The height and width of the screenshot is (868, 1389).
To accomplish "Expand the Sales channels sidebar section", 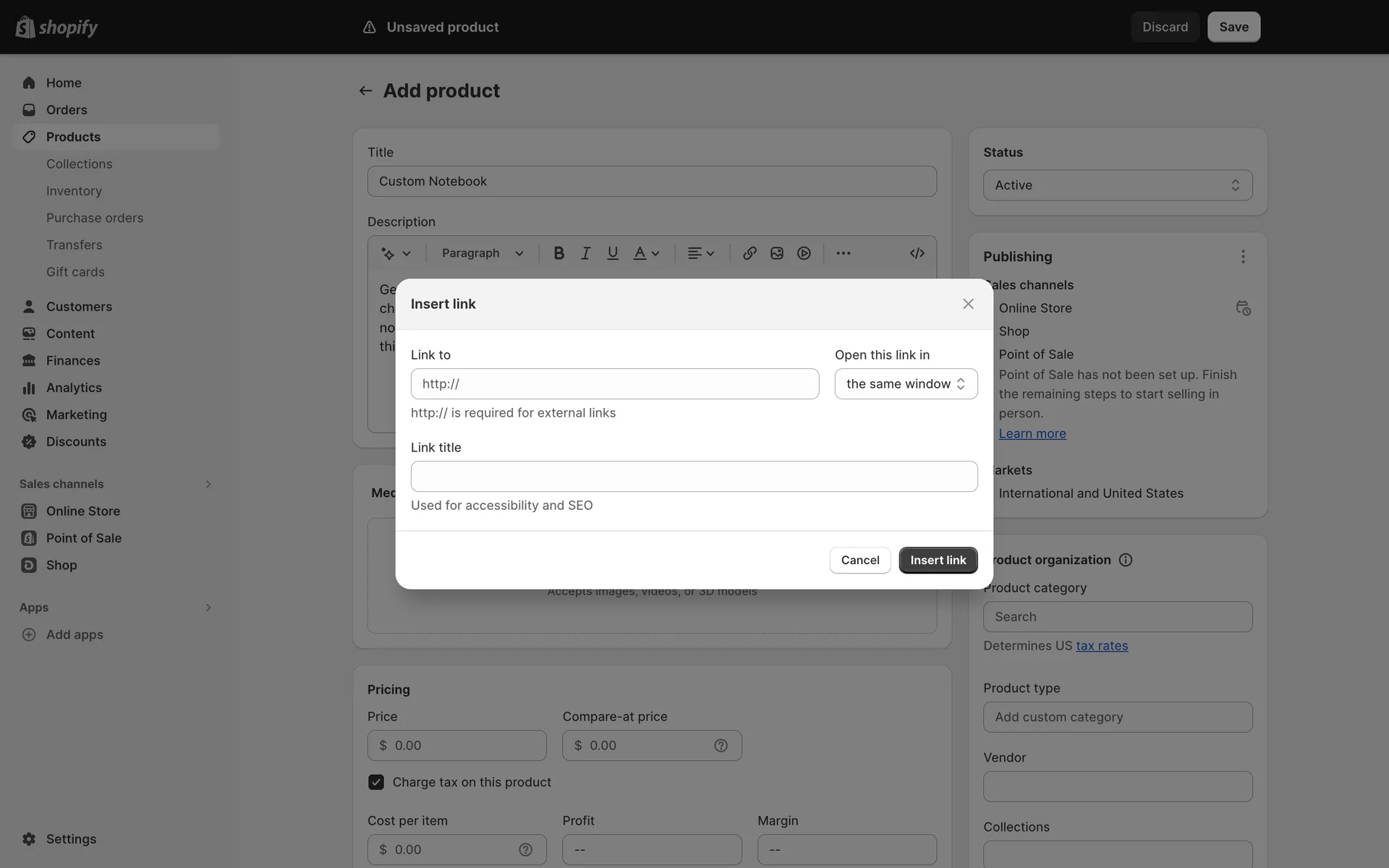I will tap(208, 484).
